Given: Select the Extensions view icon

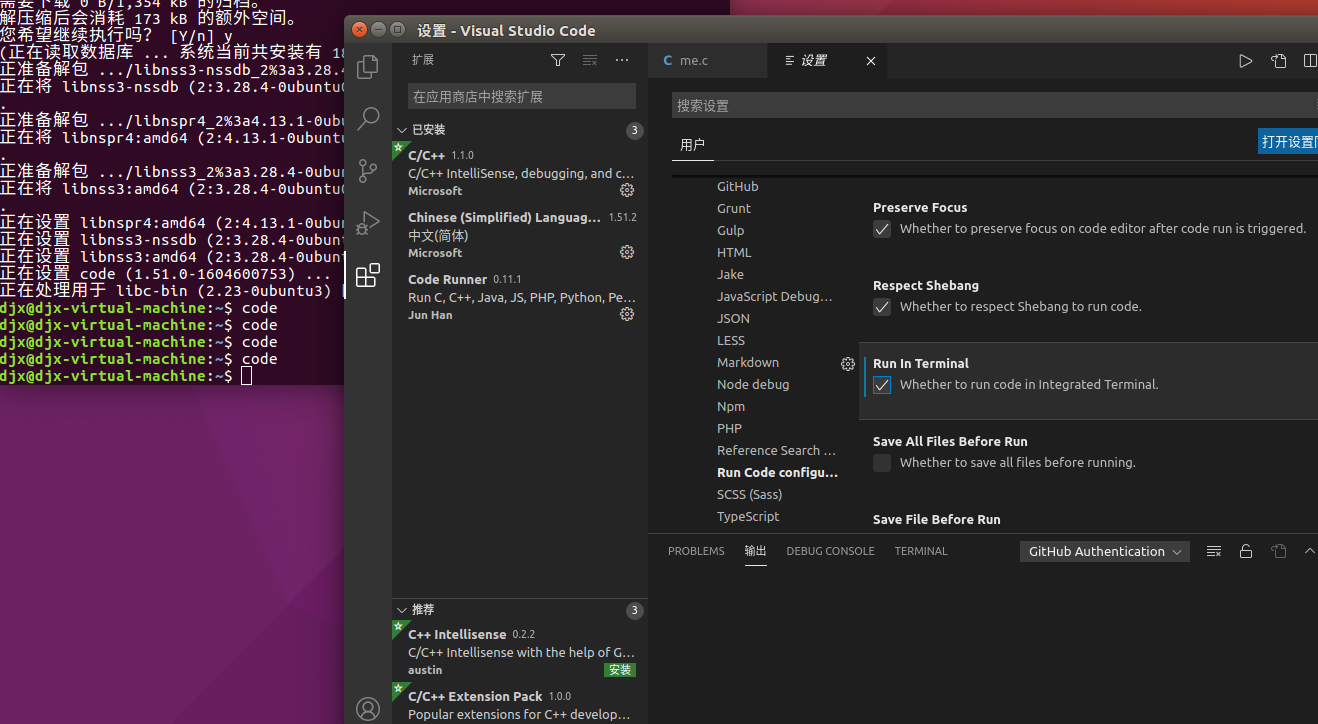Looking at the screenshot, I should pyautogui.click(x=368, y=275).
